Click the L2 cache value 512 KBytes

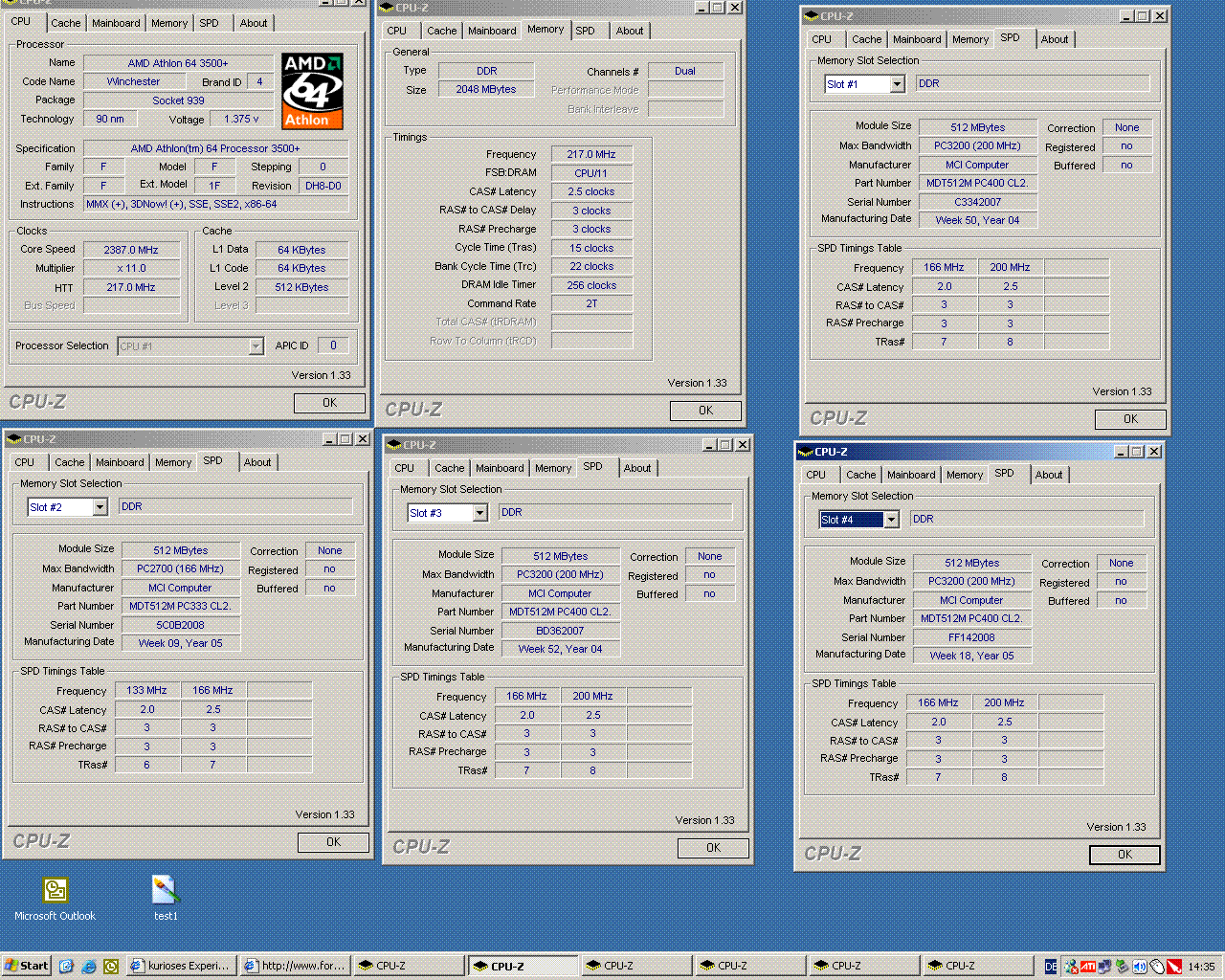(301, 287)
